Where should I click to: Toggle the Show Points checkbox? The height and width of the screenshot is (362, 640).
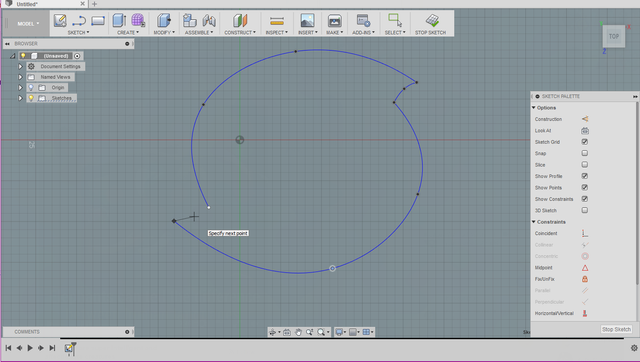(585, 188)
